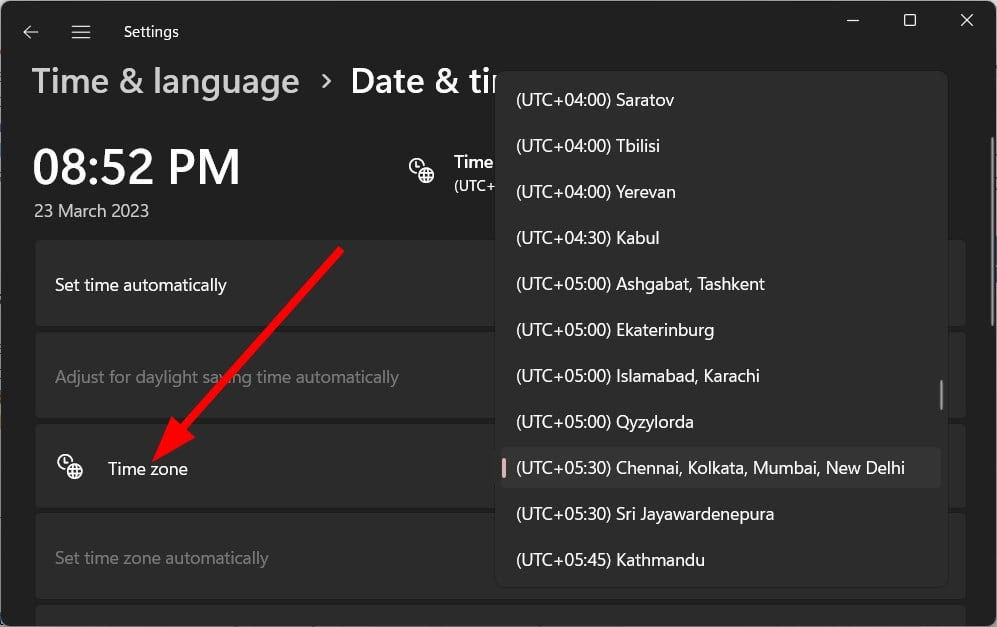Select (UTC+05:30) Sri Jayawardenepura
The width and height of the screenshot is (997, 627).
[x=644, y=514]
